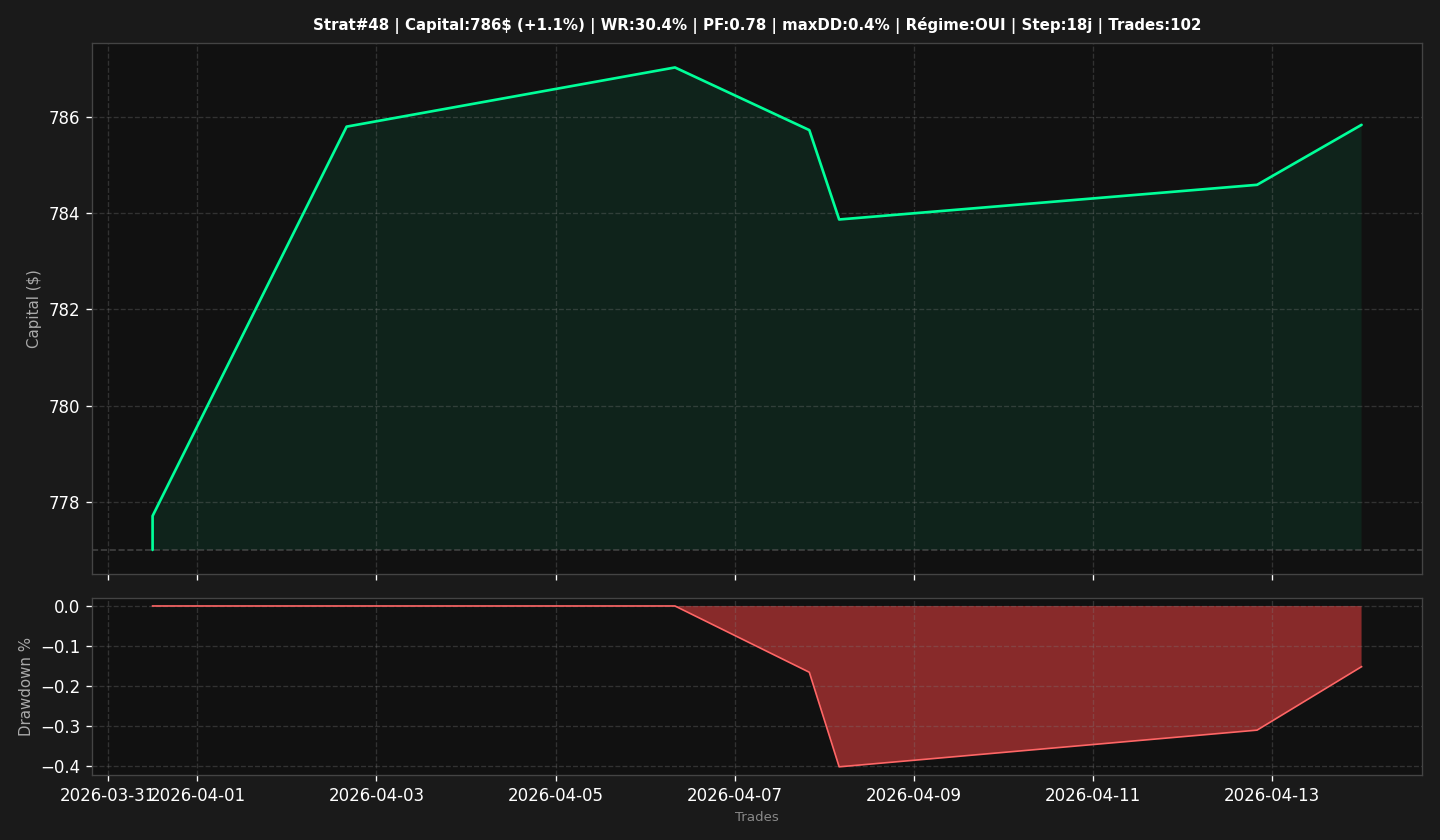Click the "2026-04-09" date label
Screen dimensions: 1440x840
click(913, 796)
